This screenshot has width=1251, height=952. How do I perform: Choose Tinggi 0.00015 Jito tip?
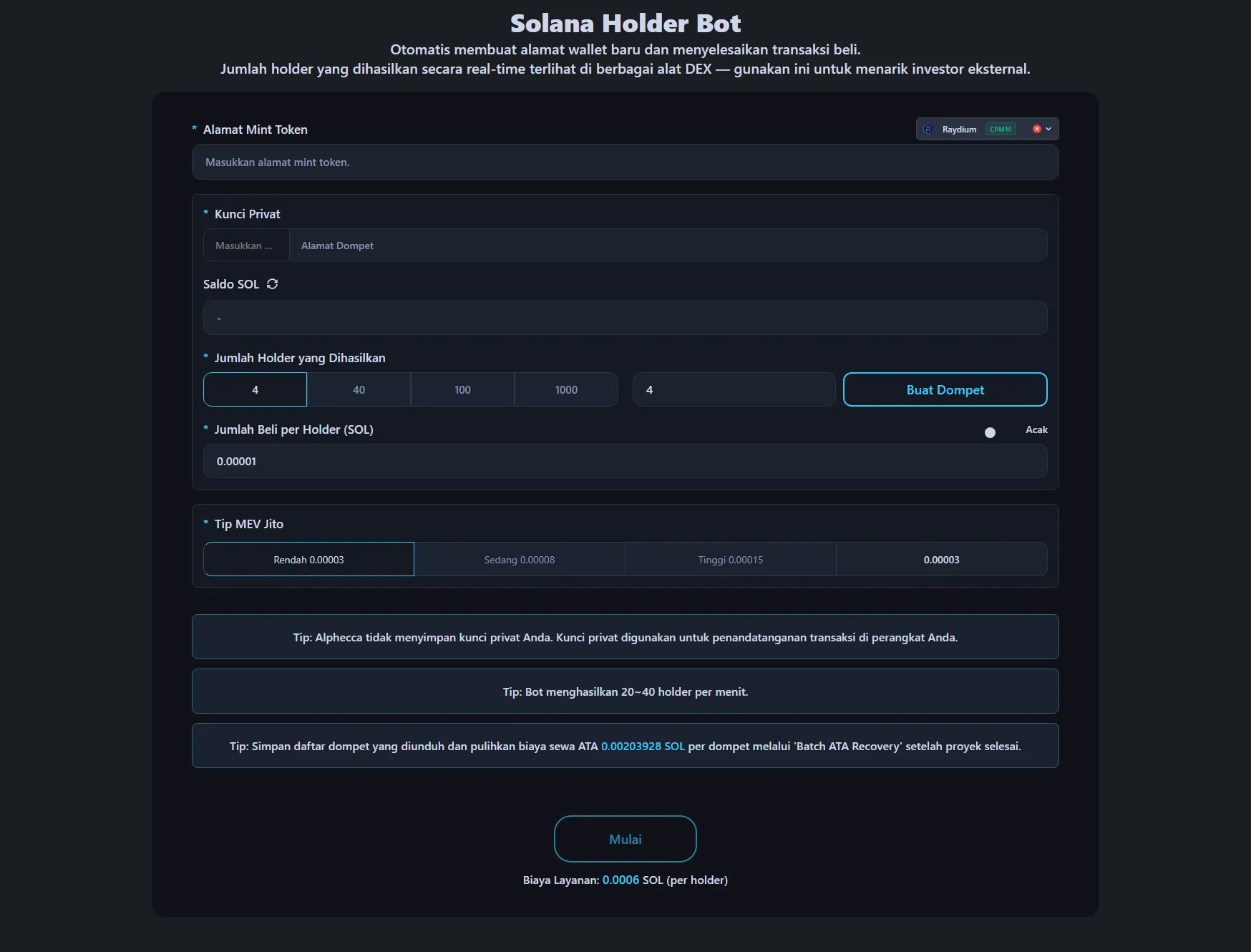coord(730,560)
